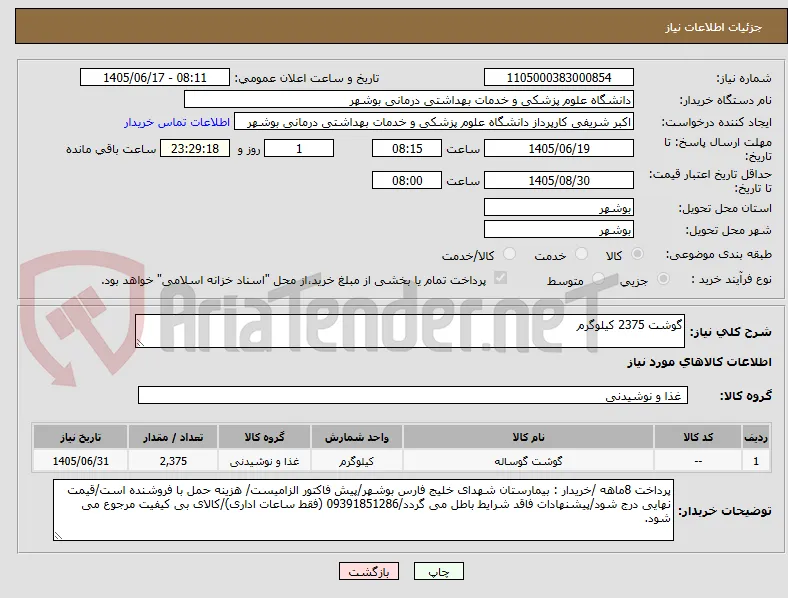Click the تعداد / مقدار column header
Viewport: 788px width, 598px height.
click(173, 437)
